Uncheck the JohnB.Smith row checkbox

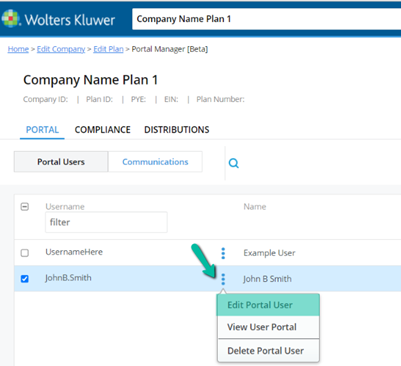tap(25, 279)
